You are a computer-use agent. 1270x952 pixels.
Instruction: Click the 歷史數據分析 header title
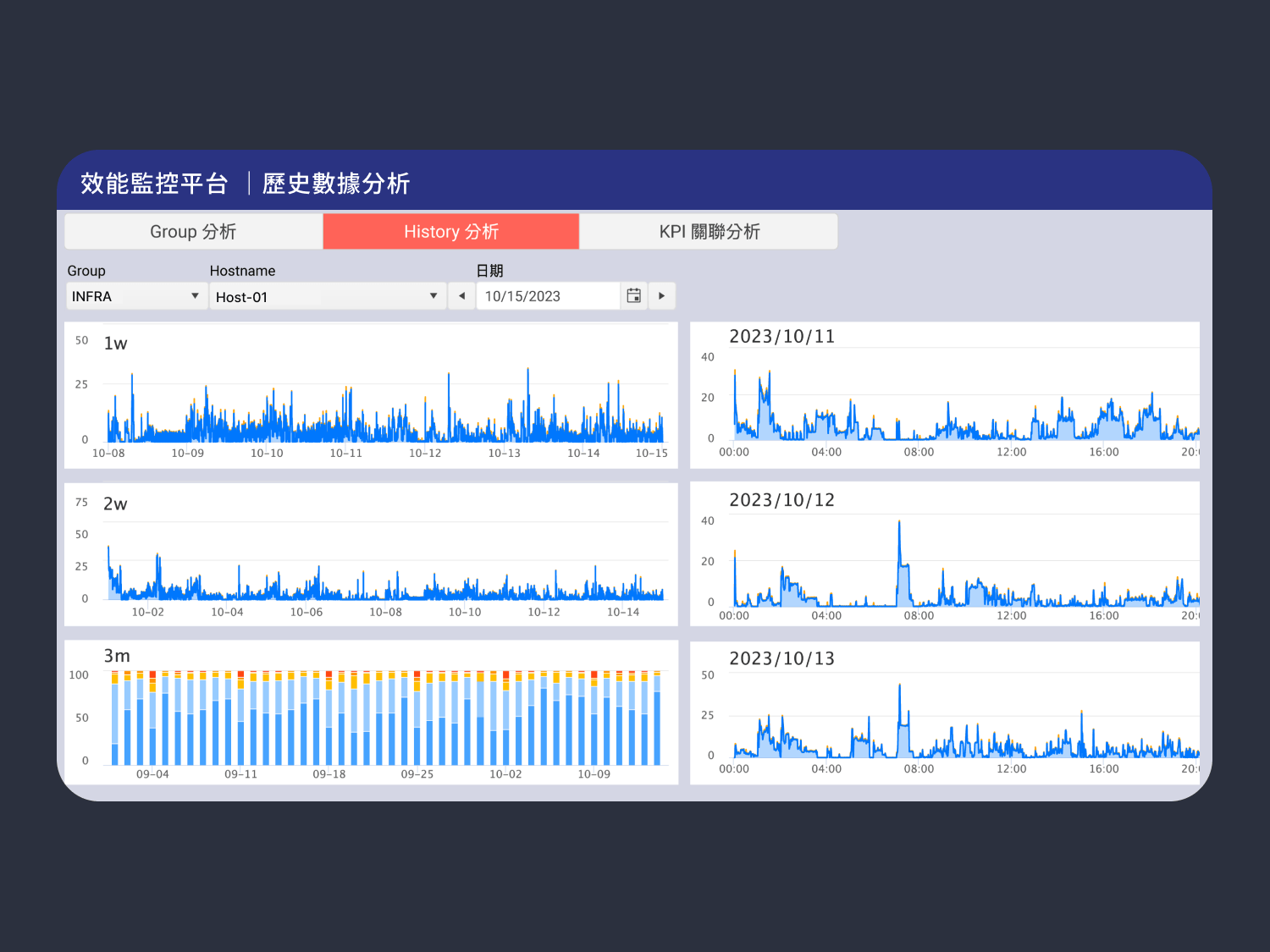[x=336, y=184]
